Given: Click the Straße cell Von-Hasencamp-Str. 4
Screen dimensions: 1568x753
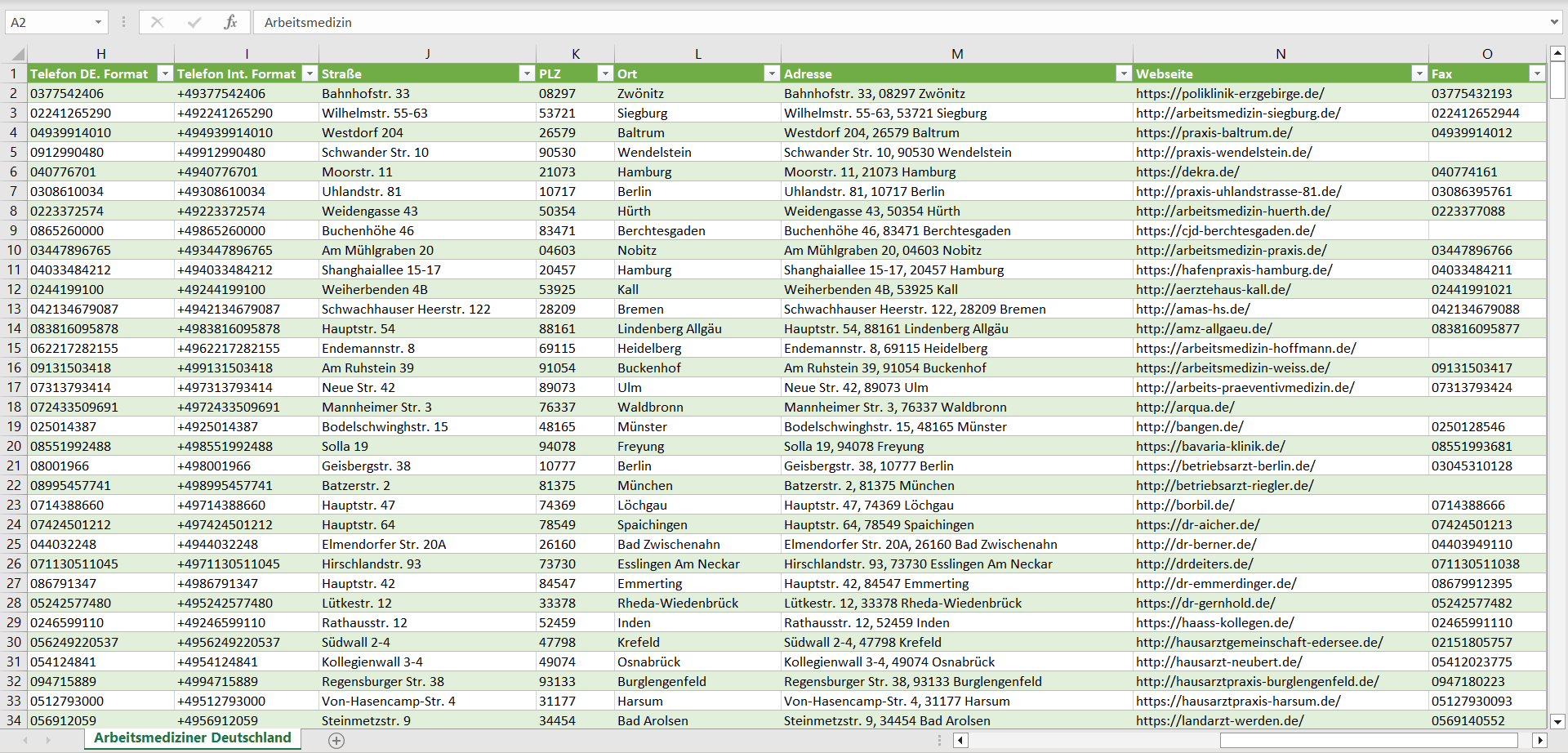Looking at the screenshot, I should point(428,701).
